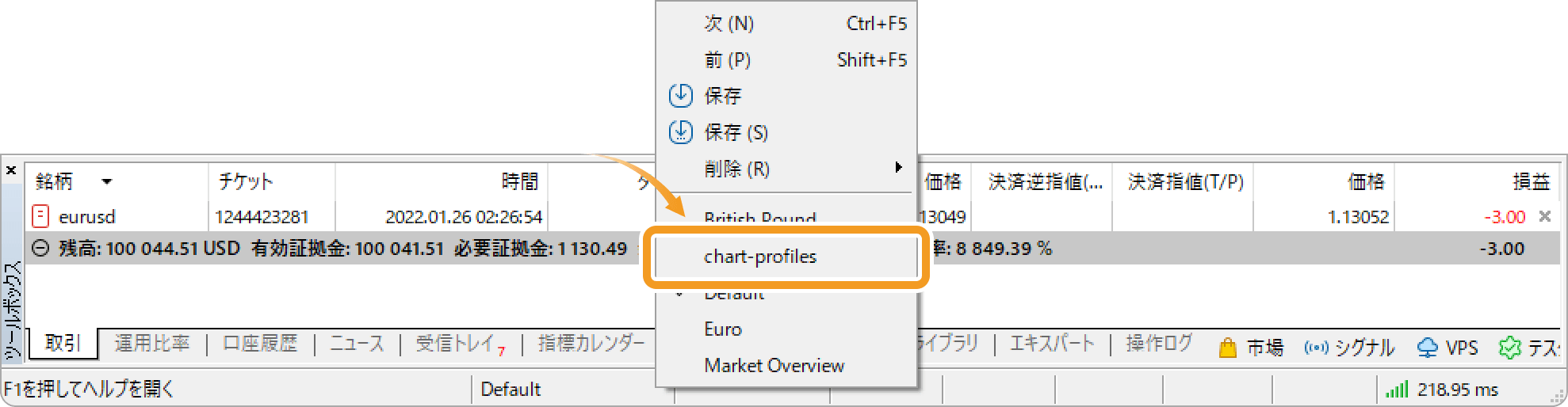
Task: Click 保存 save profile icon entry
Action: [681, 96]
